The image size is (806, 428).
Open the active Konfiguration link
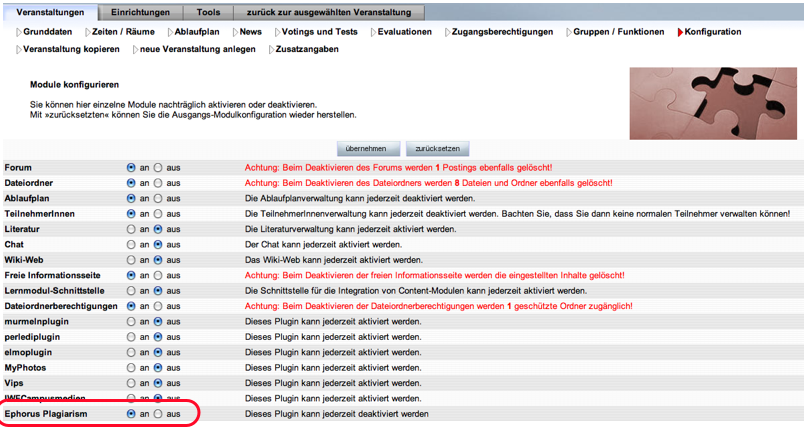[713, 32]
